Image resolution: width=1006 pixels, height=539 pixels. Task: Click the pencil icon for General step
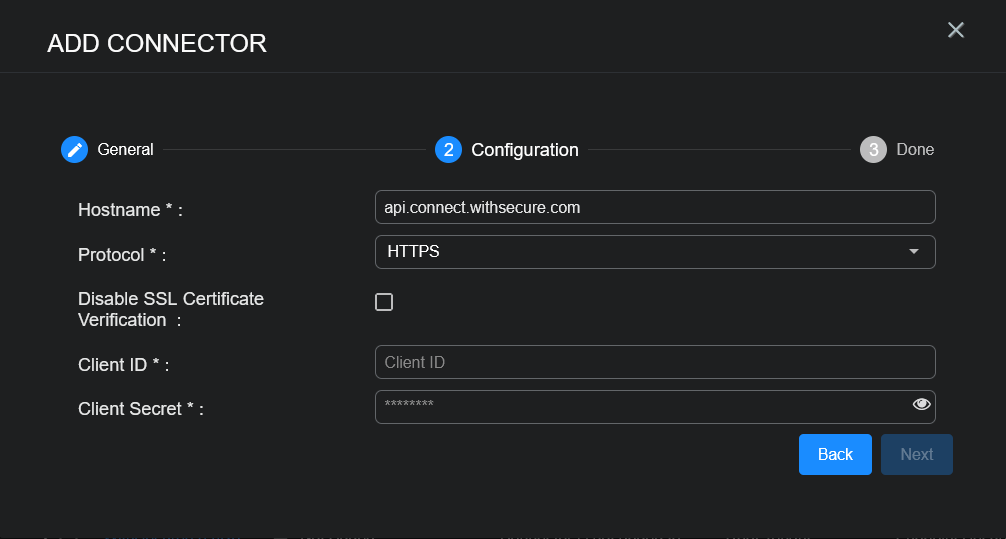click(x=74, y=149)
